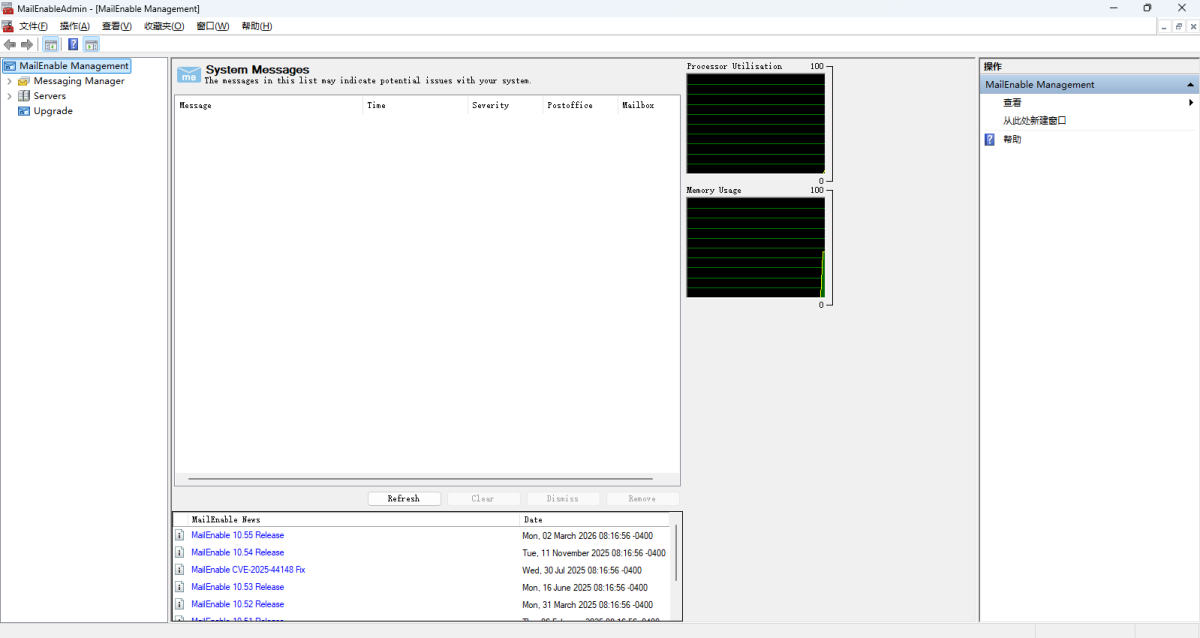Open the 收藏夹(O) menu

(163, 26)
